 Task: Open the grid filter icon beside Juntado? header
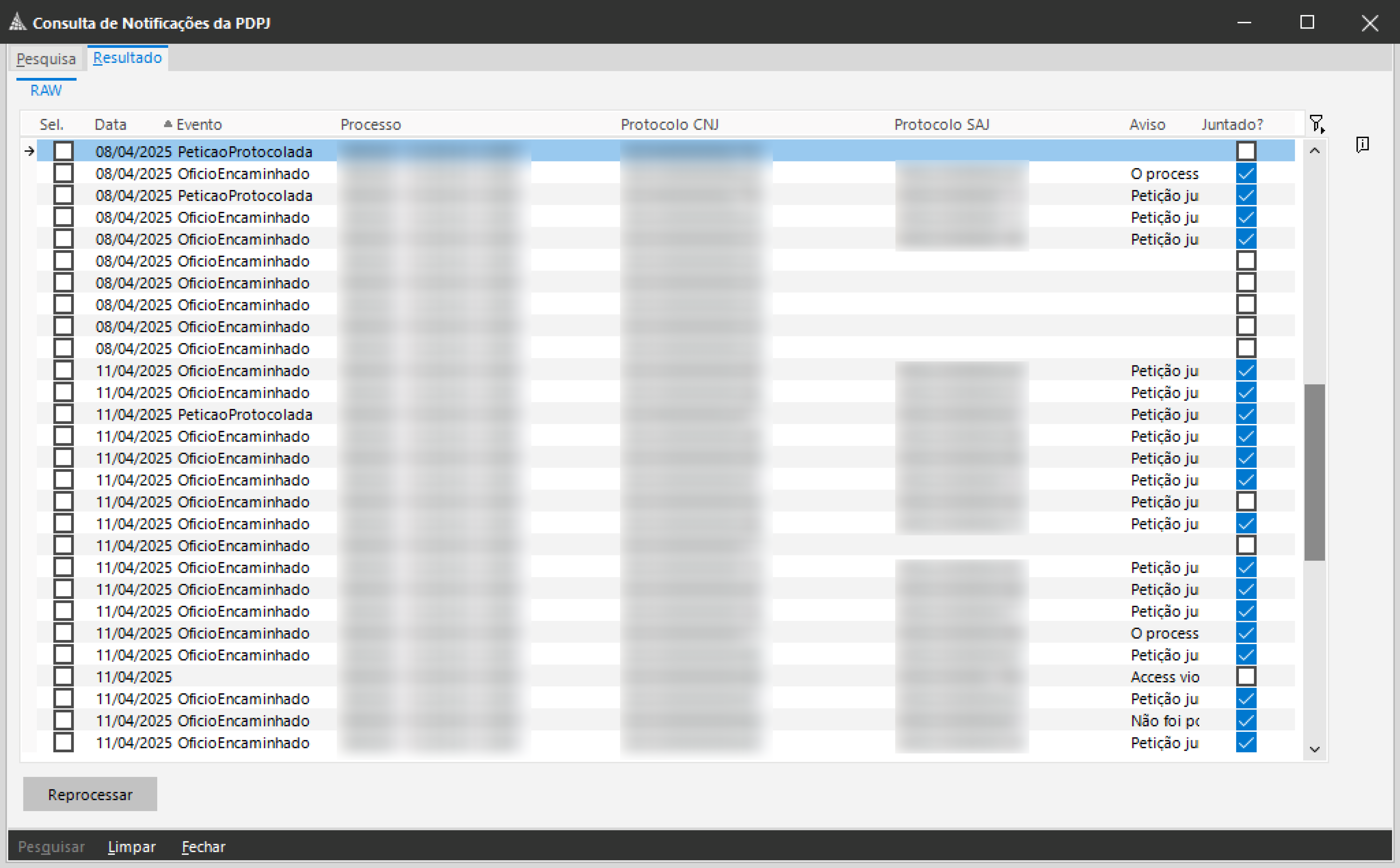(1317, 123)
